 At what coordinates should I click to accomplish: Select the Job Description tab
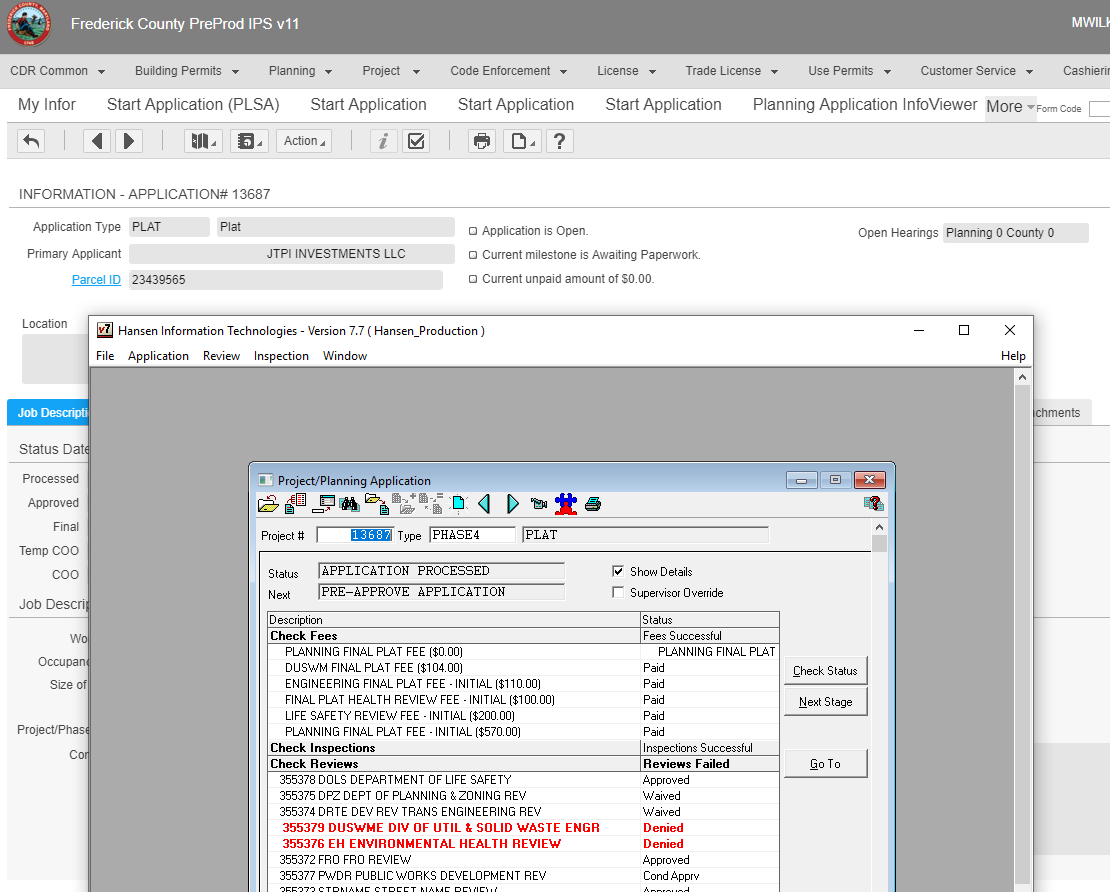point(49,413)
